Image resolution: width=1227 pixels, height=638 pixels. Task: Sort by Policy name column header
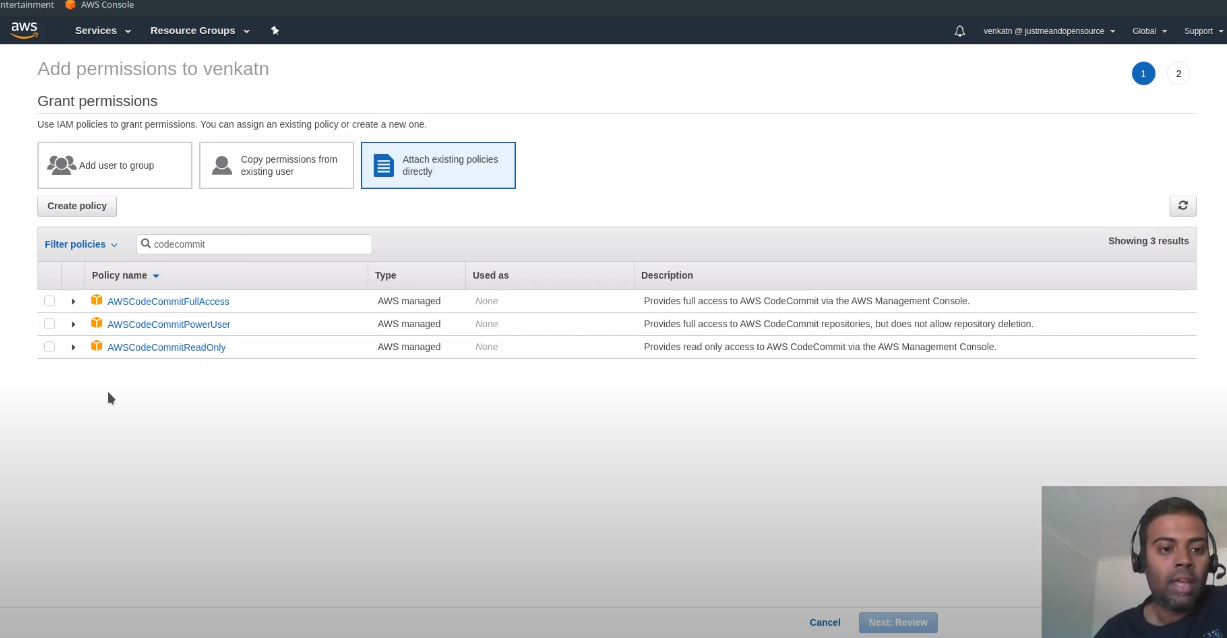click(125, 275)
